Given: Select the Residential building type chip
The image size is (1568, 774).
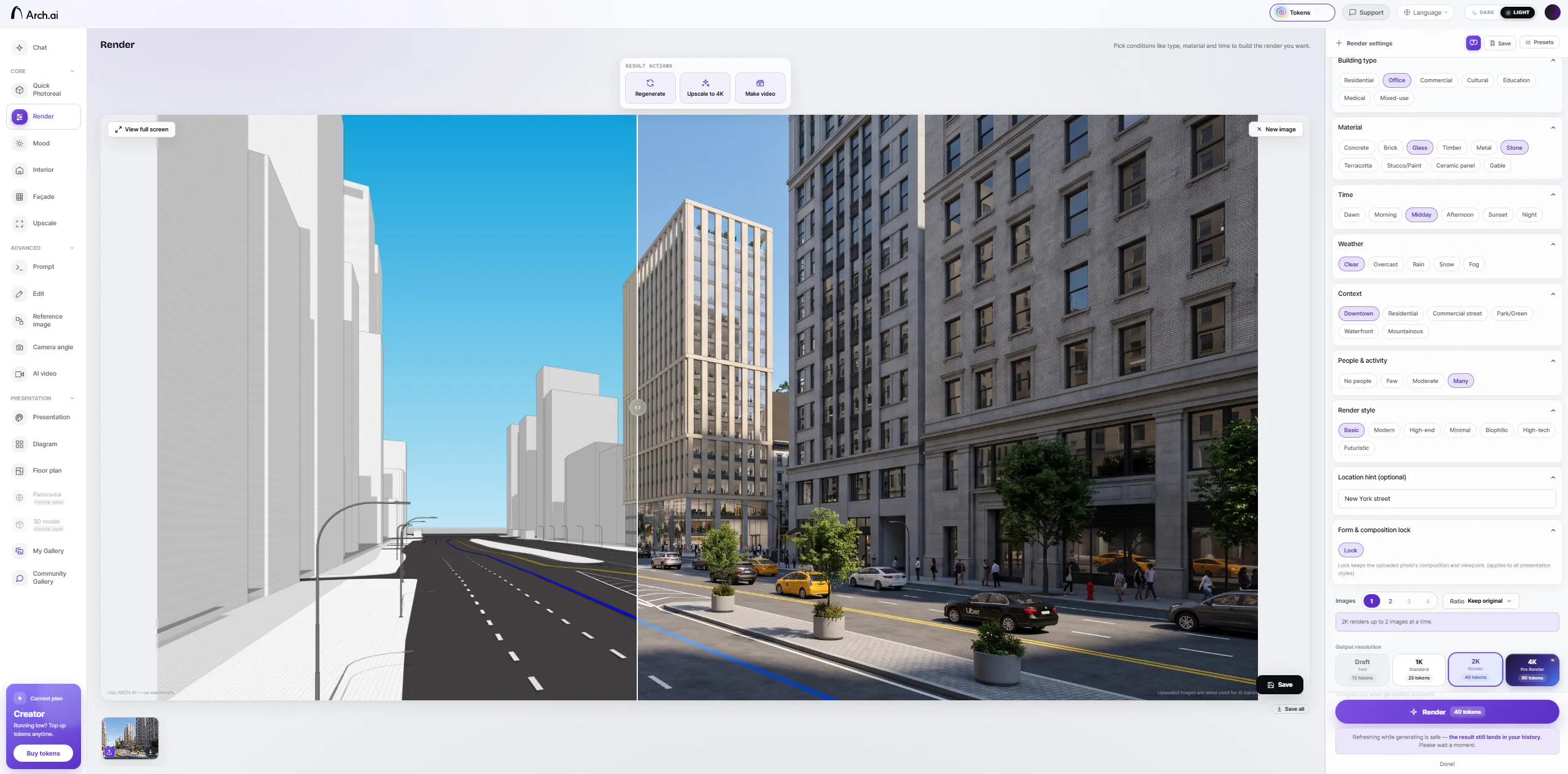Looking at the screenshot, I should click(x=1358, y=80).
